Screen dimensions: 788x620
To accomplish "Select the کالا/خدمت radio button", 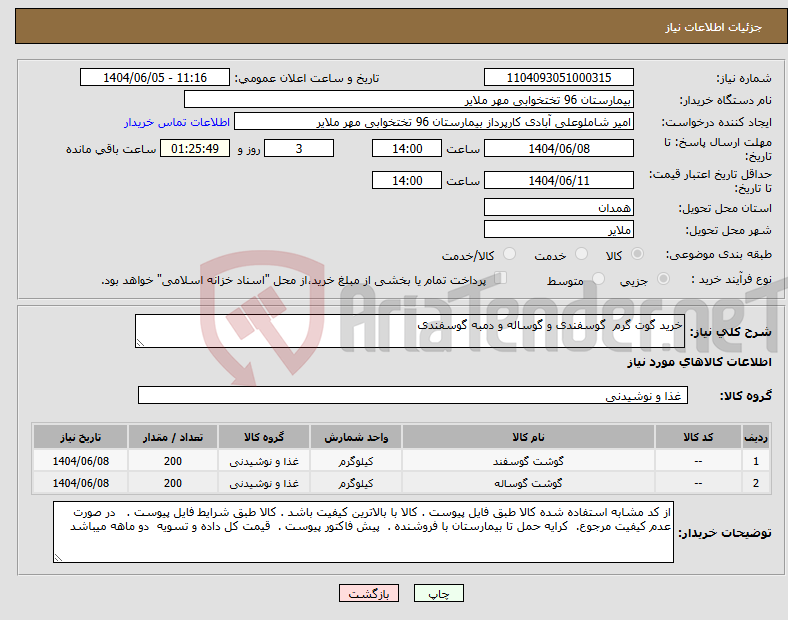I will coord(509,254).
